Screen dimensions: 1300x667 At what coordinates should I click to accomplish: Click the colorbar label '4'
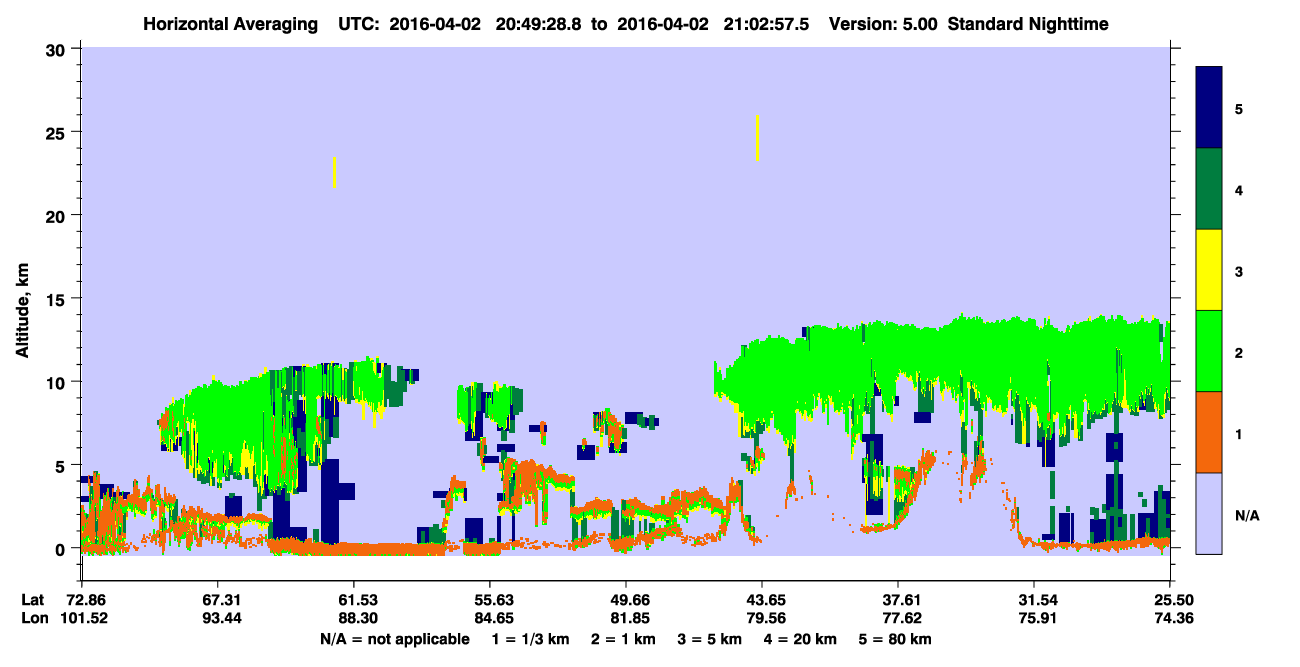1239,189
